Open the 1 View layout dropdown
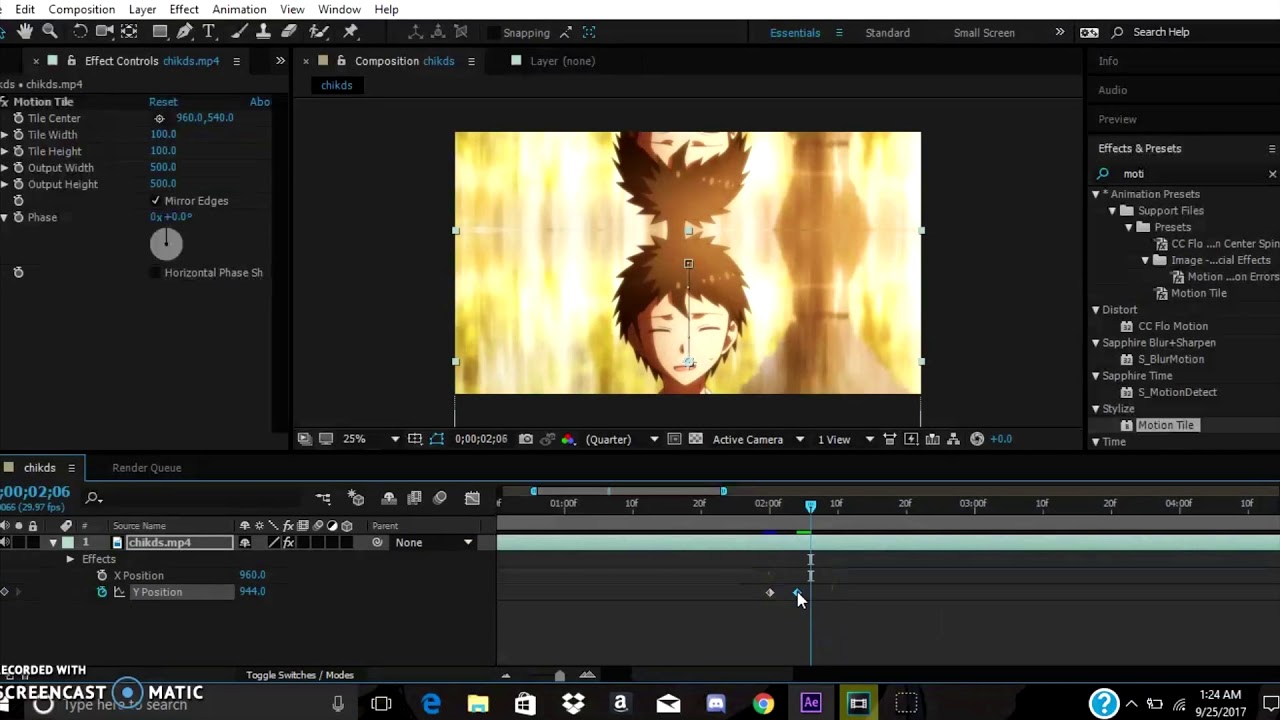The height and width of the screenshot is (720, 1280). coord(846,439)
